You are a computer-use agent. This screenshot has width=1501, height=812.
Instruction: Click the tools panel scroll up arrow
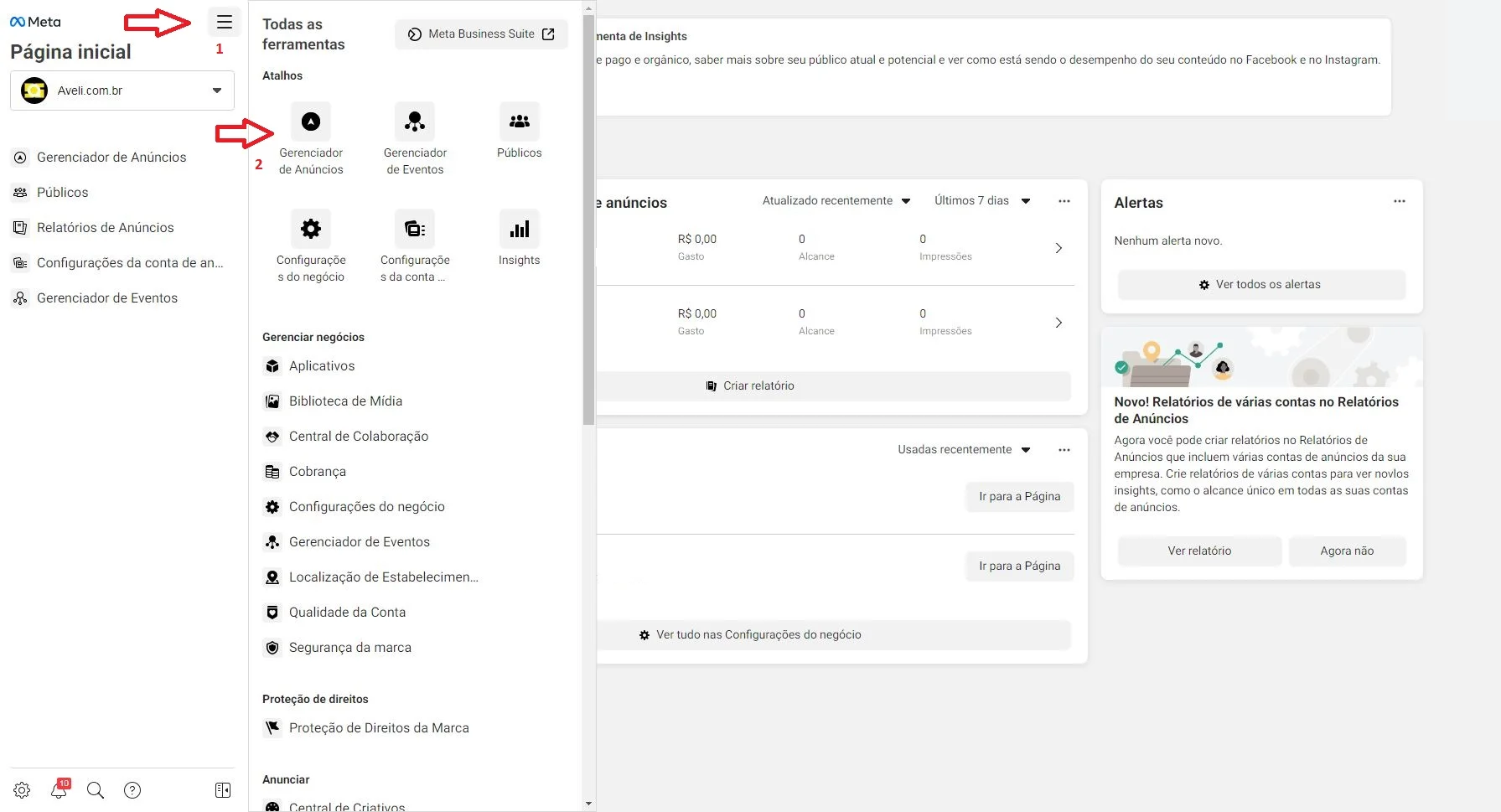[588, 8]
